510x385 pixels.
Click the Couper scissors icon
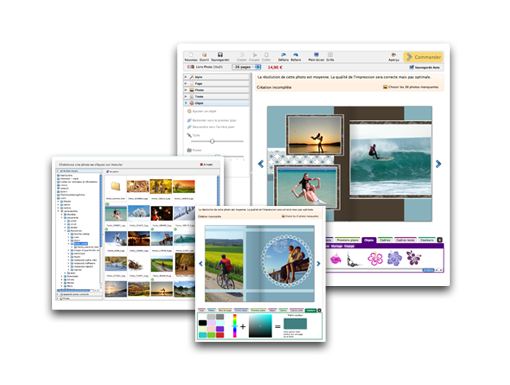[254, 55]
